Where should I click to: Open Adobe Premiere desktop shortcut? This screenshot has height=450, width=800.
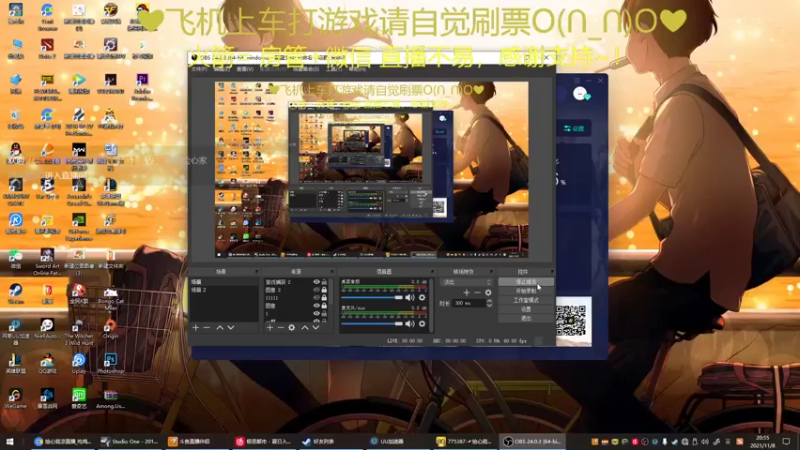142,86
